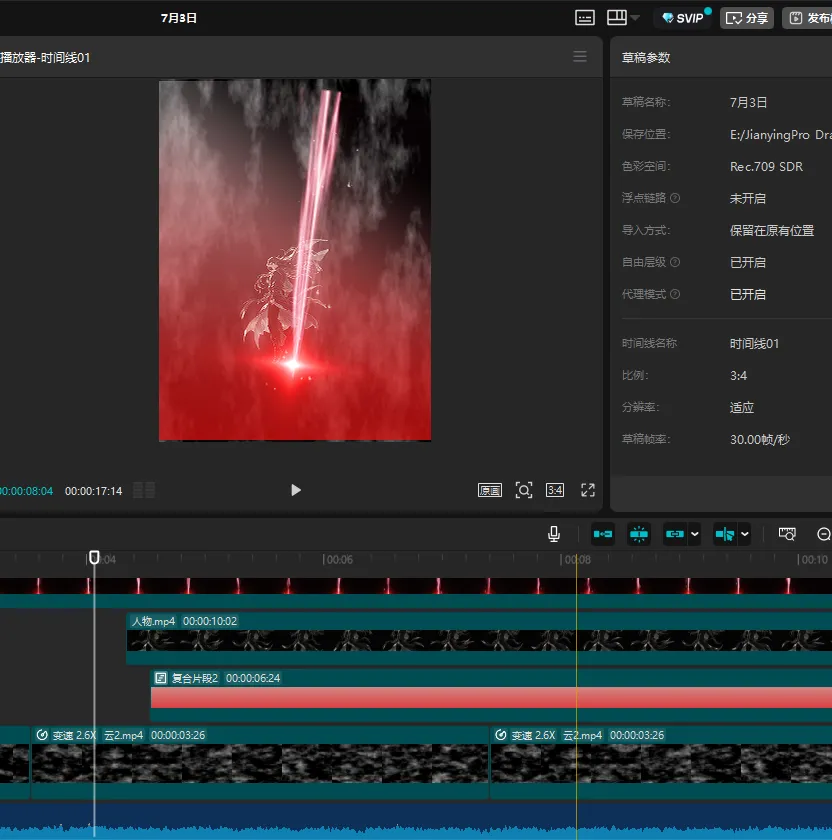Click the 30.00帧/秒 frame rate value

coord(760,439)
